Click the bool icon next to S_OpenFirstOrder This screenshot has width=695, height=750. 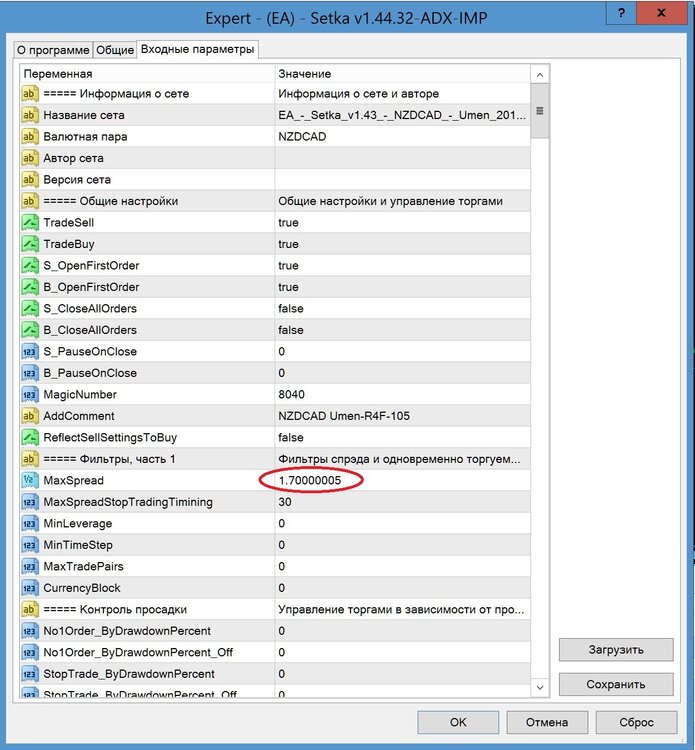[x=29, y=266]
